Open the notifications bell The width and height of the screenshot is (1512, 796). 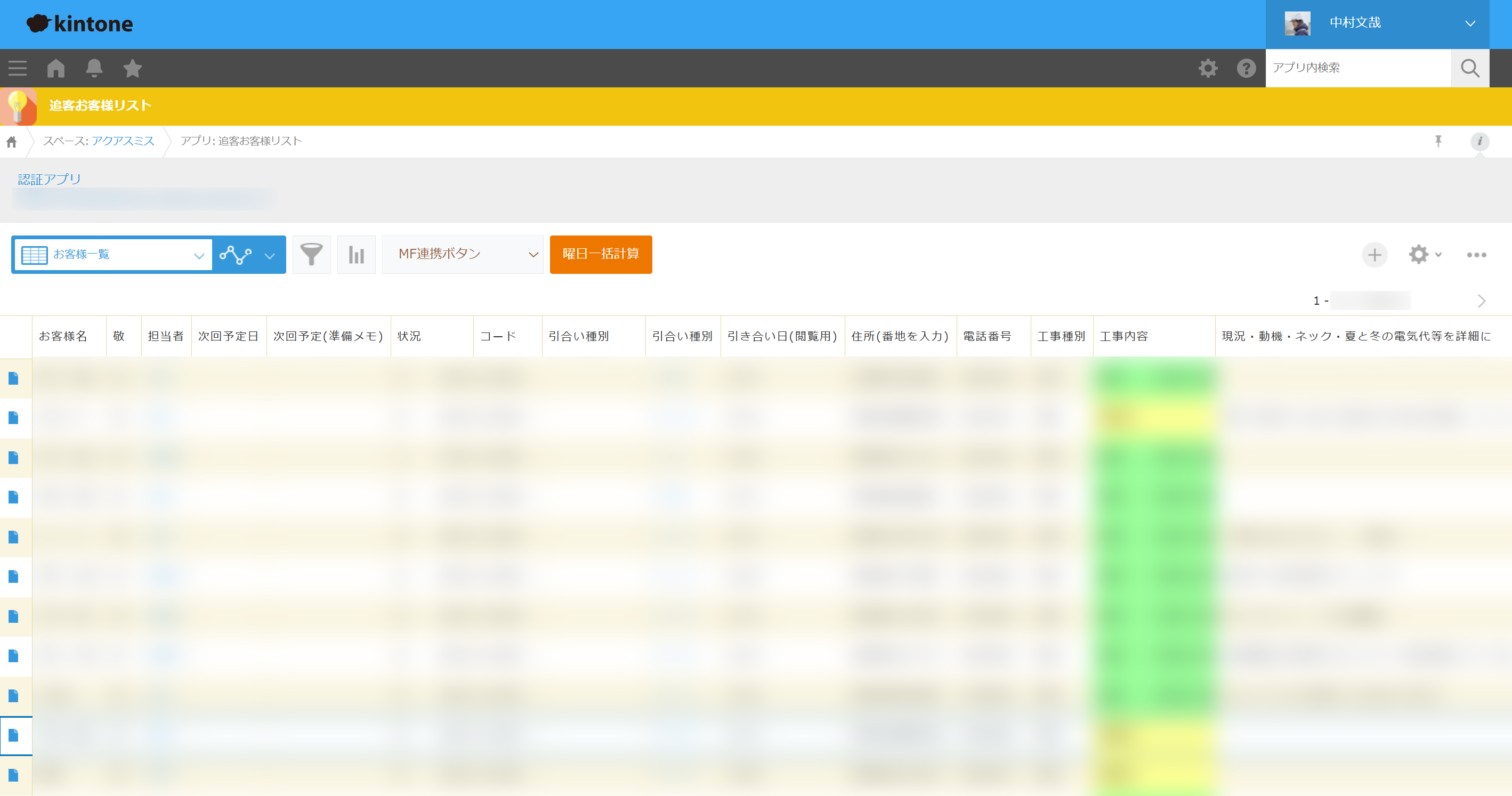point(94,68)
